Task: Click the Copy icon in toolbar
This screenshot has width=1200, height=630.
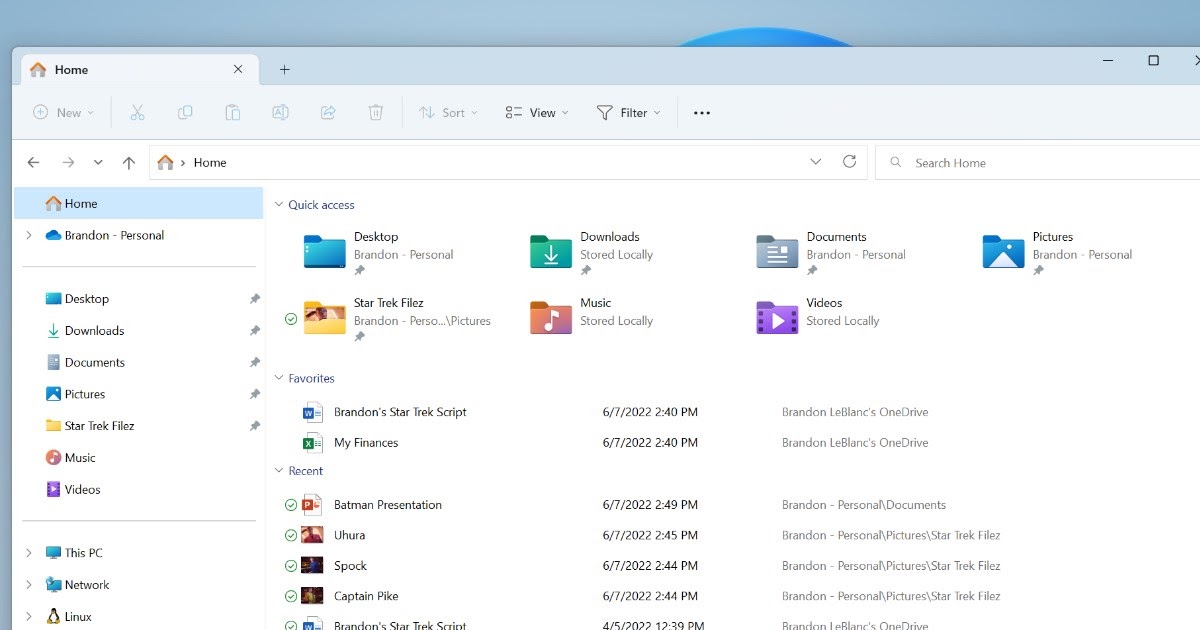Action: tap(185, 113)
